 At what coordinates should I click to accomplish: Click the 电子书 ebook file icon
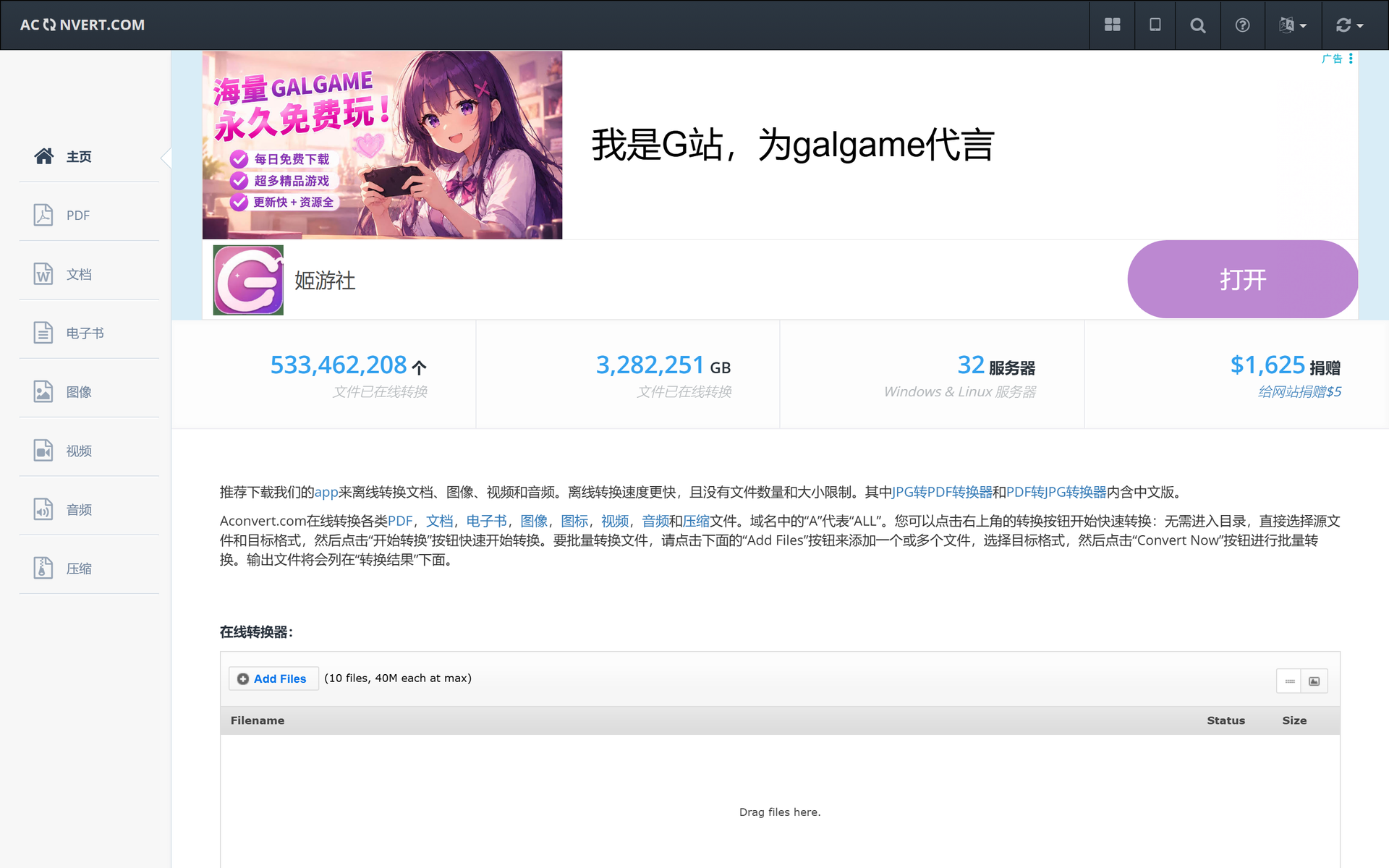click(x=43, y=333)
